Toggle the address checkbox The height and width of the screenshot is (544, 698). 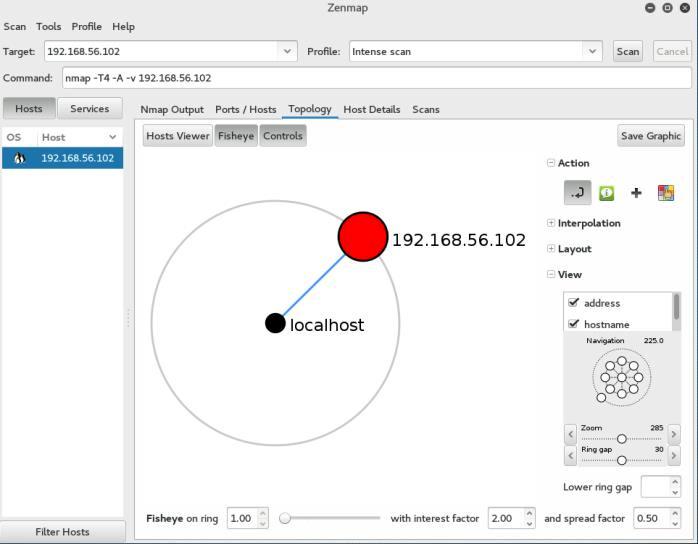573,302
